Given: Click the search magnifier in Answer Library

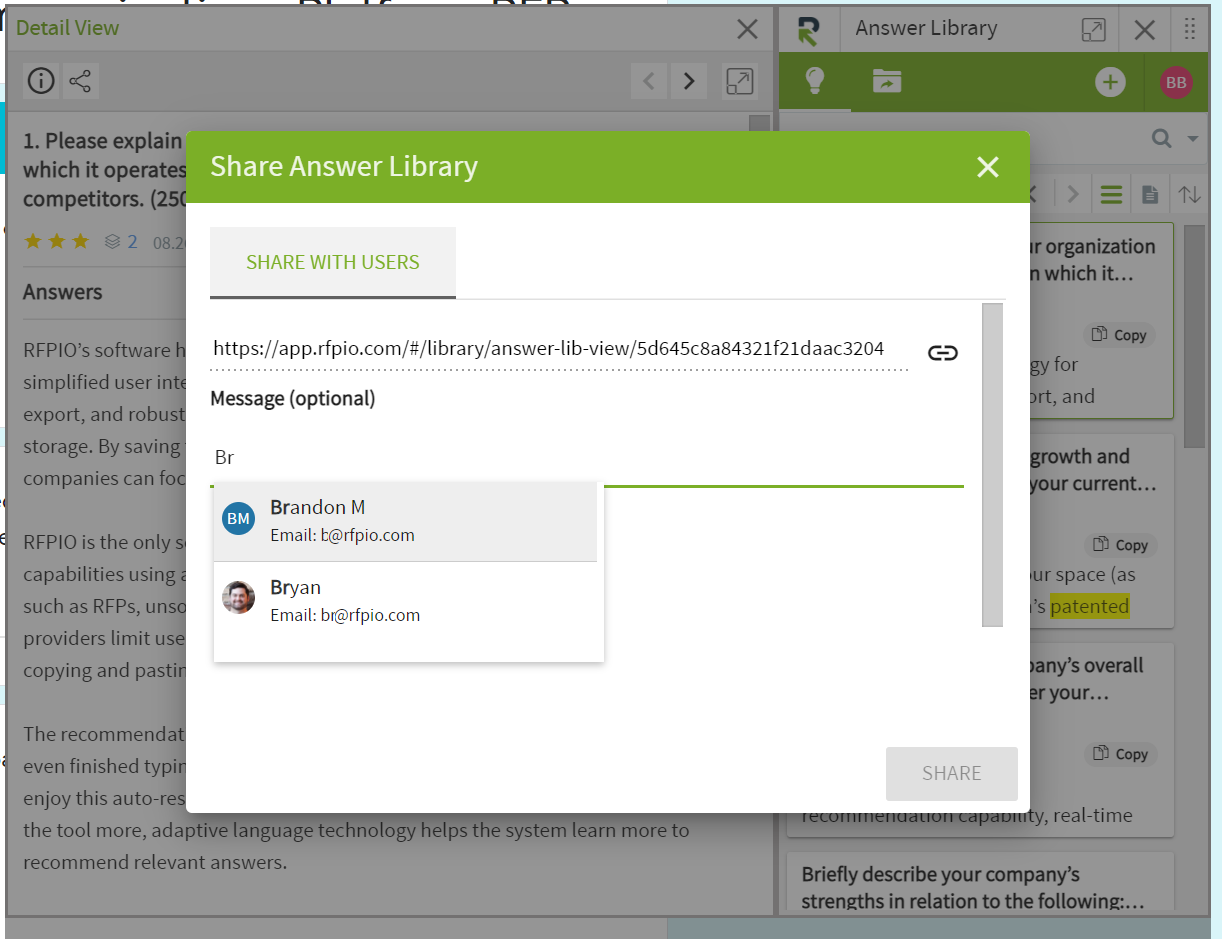Looking at the screenshot, I should click(1162, 139).
